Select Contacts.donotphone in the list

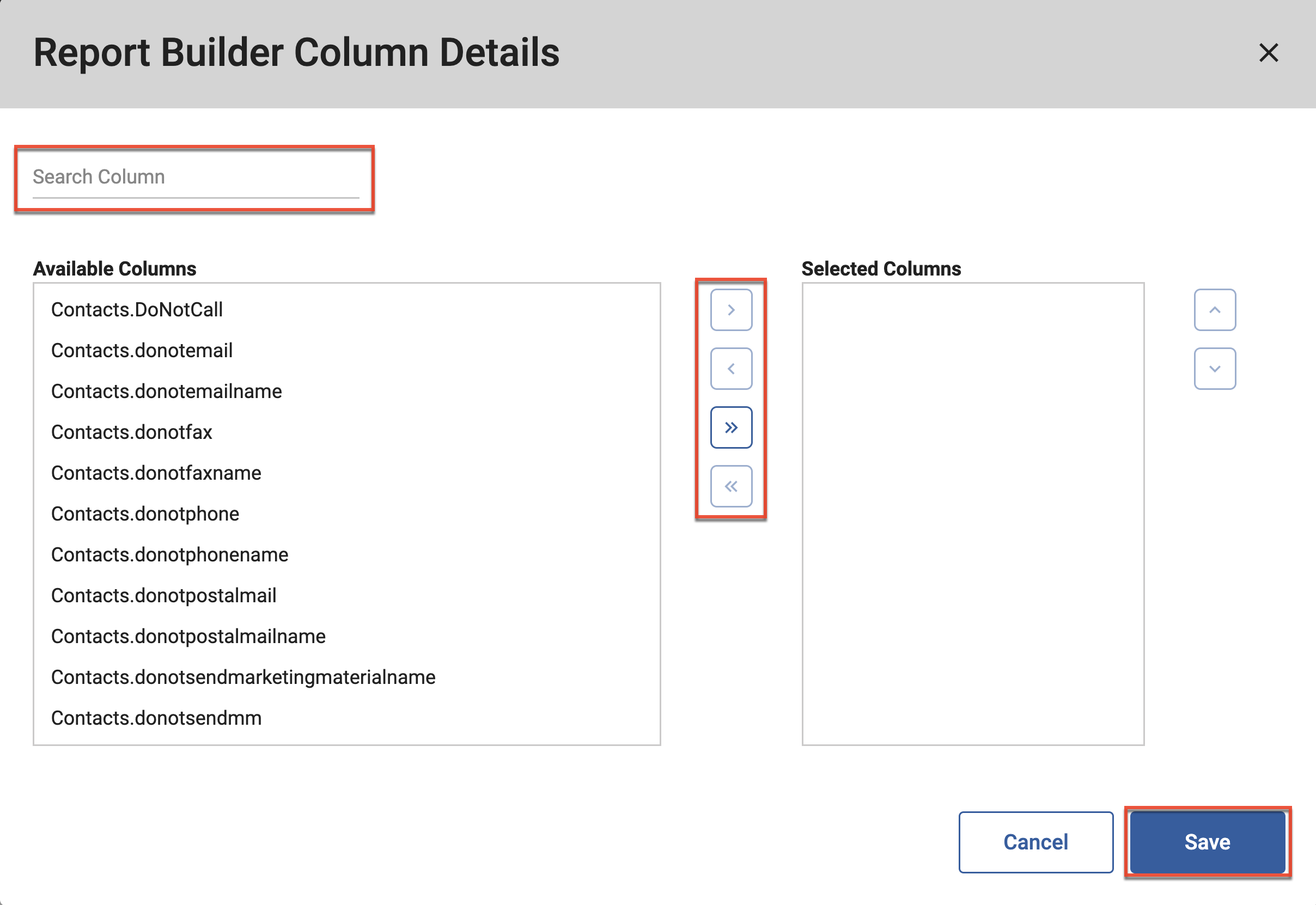pyautogui.click(x=145, y=513)
